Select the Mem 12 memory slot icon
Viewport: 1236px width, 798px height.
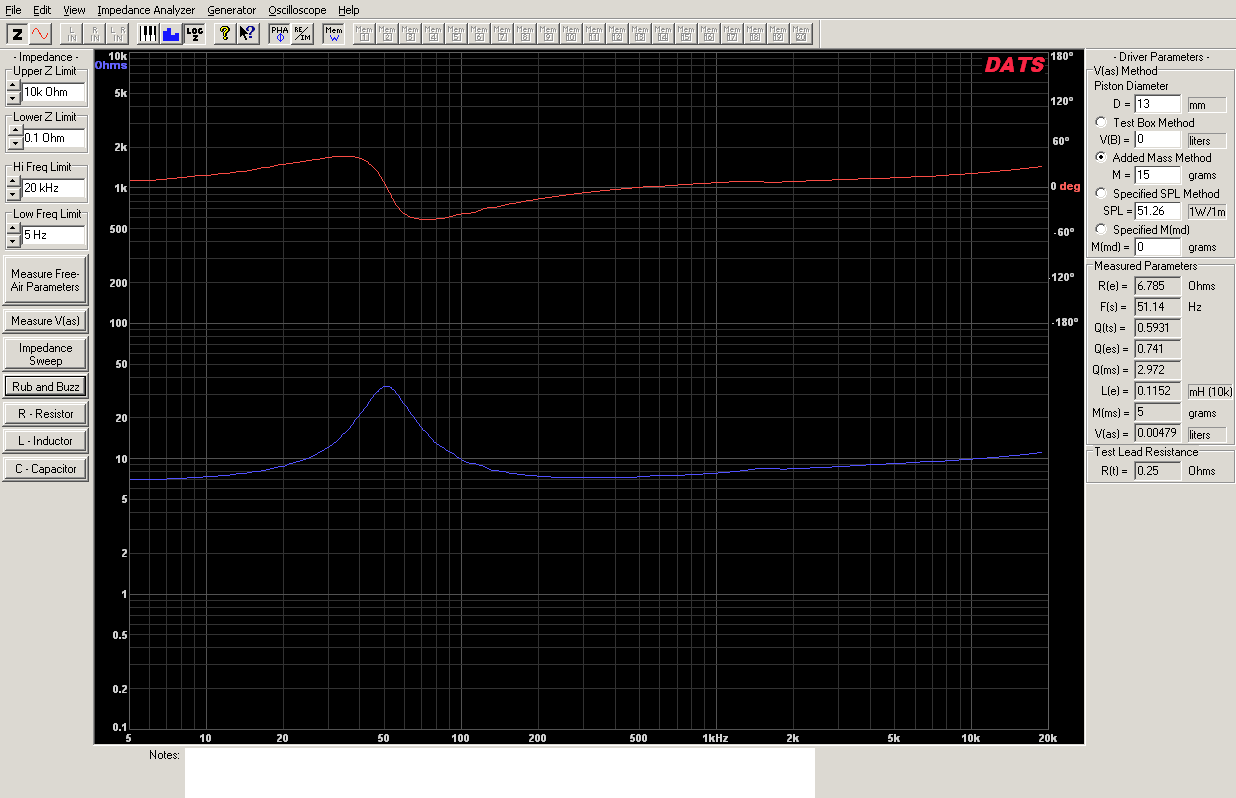coord(617,34)
